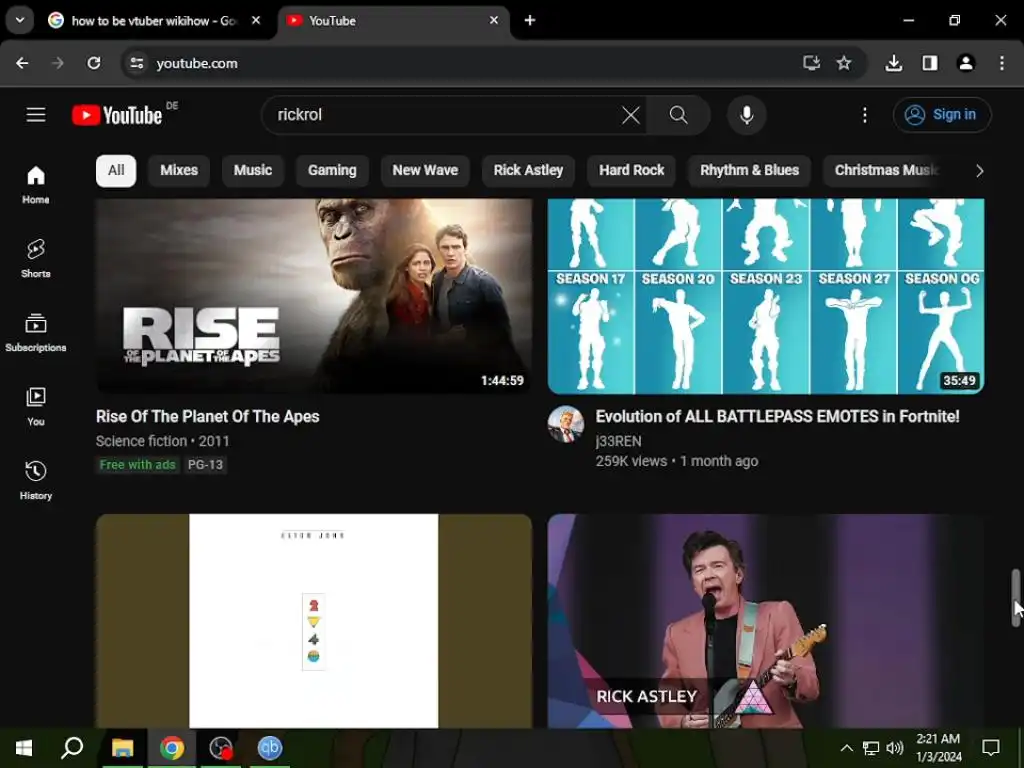Image resolution: width=1024 pixels, height=768 pixels.
Task: Open Rise of the Planet of the Apes thumbnail
Action: [x=314, y=296]
